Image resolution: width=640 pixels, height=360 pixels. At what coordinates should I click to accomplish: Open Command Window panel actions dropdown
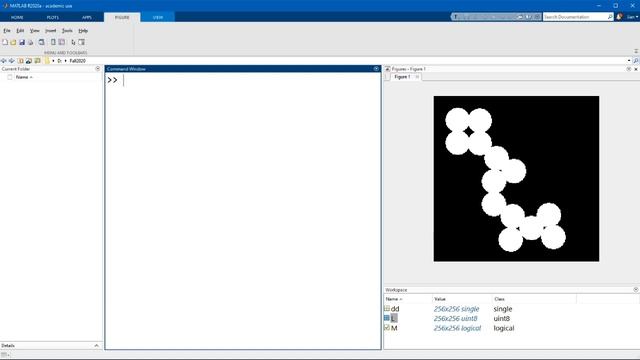click(376, 69)
